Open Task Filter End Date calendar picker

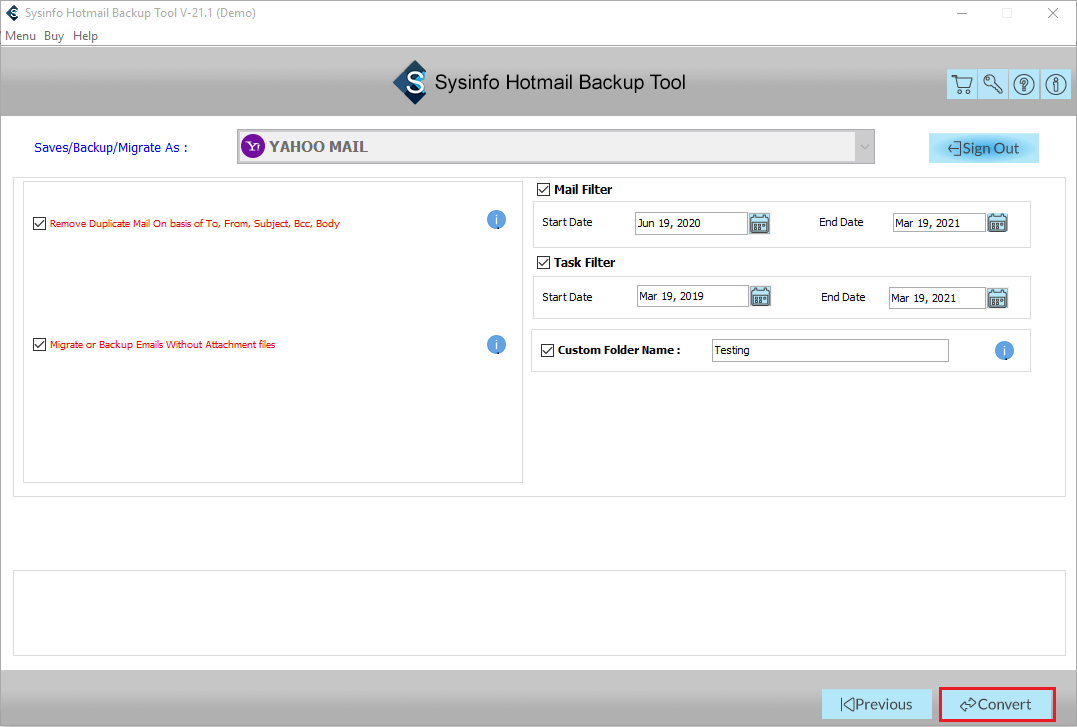point(997,298)
